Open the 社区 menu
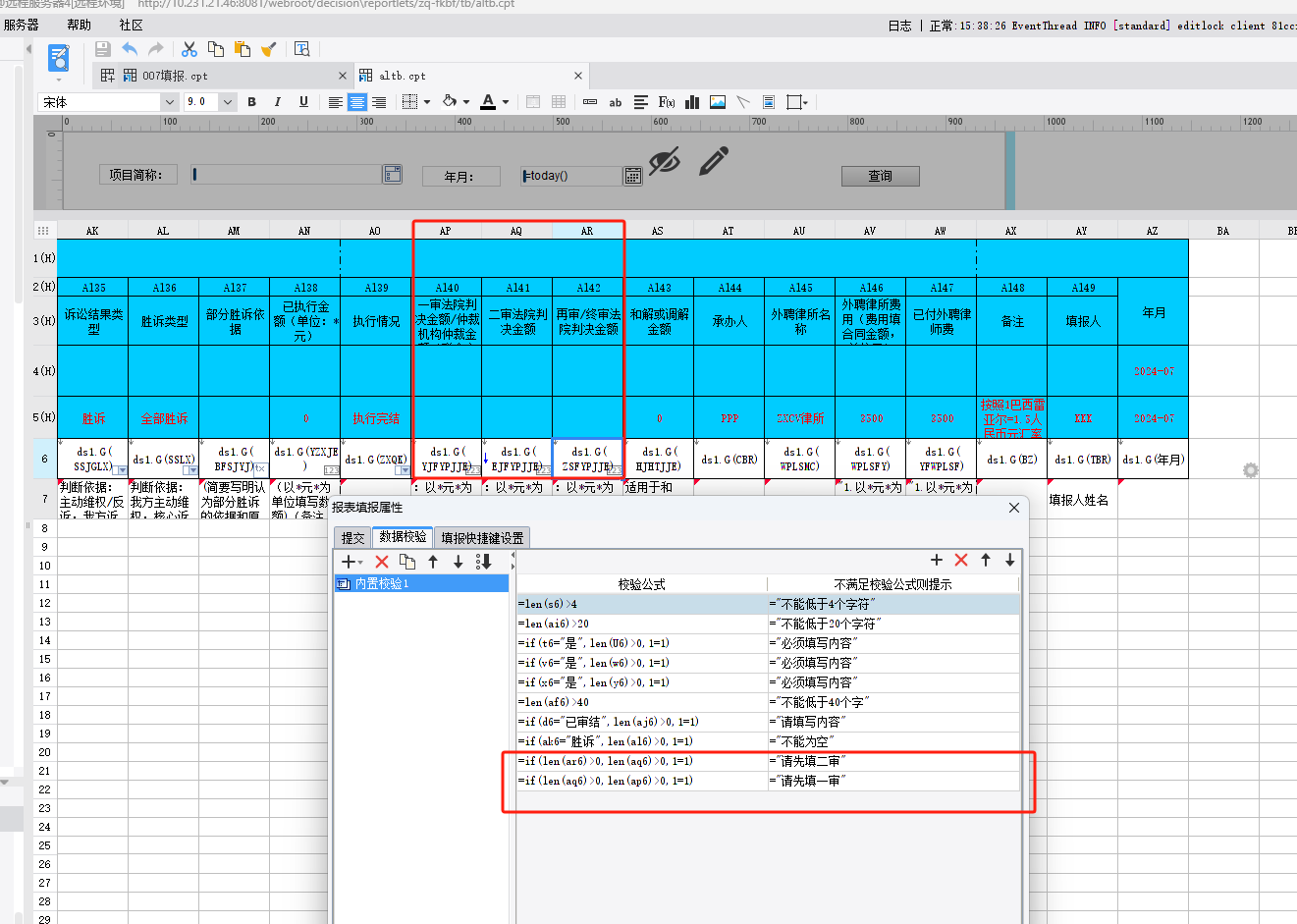This screenshot has height=924, width=1297. [x=131, y=25]
